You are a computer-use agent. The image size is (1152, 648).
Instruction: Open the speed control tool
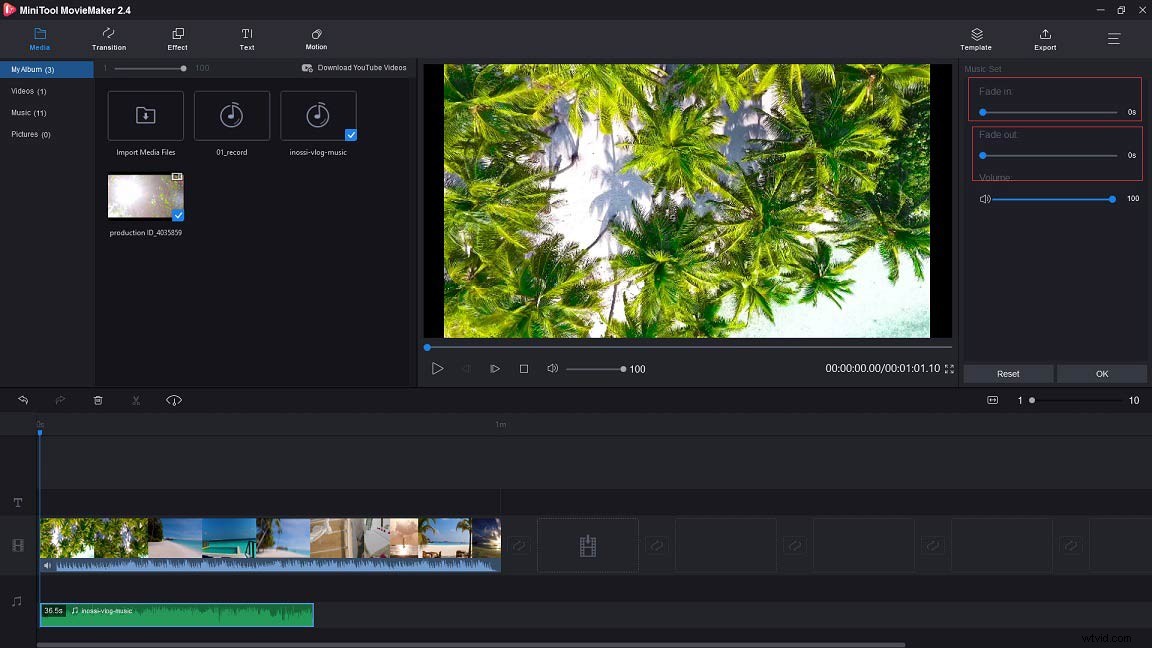click(x=173, y=400)
